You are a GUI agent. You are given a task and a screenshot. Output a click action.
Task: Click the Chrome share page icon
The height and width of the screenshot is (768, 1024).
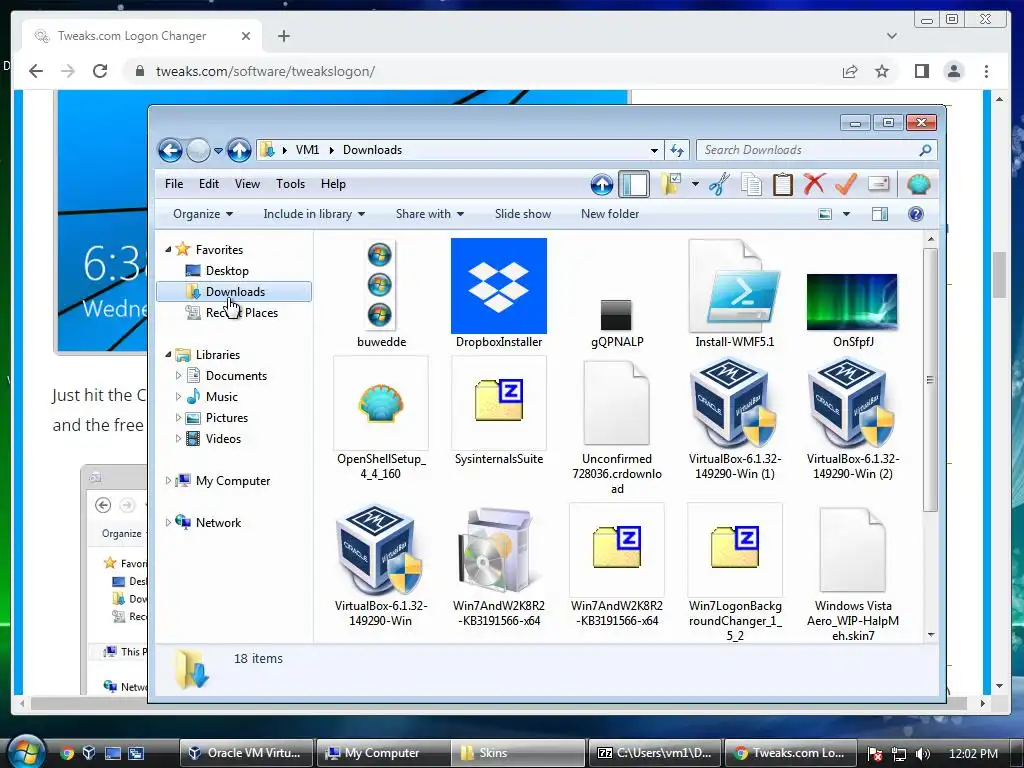click(x=850, y=71)
